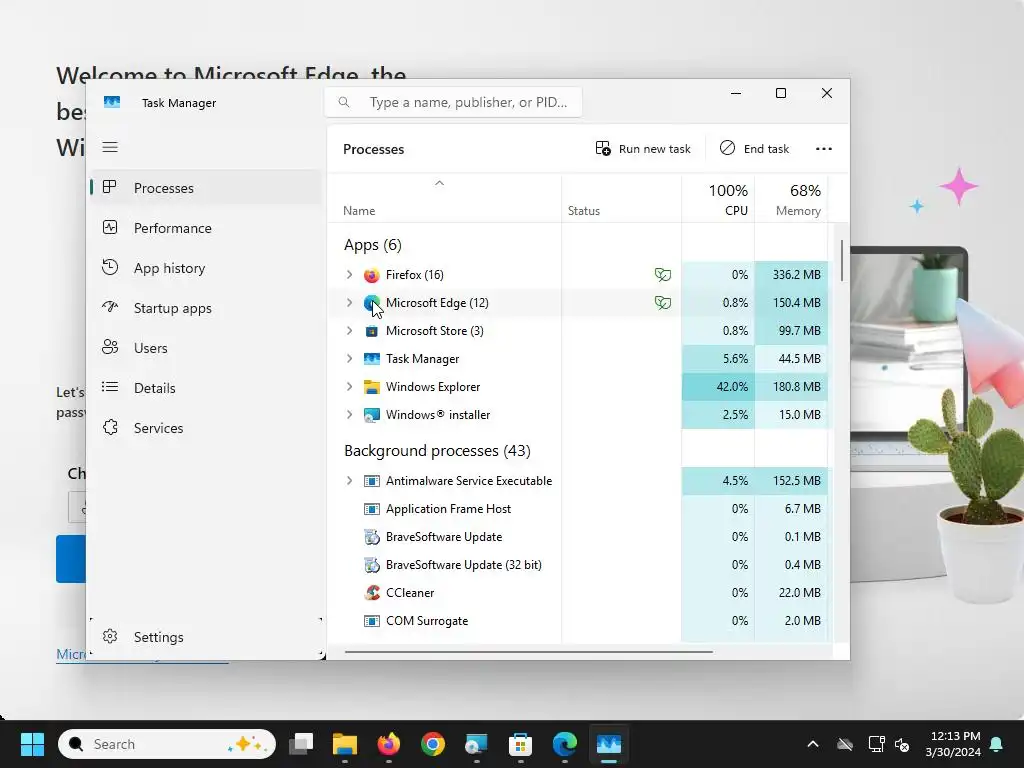
Task: Switch to the Processes page
Action: coord(206,188)
